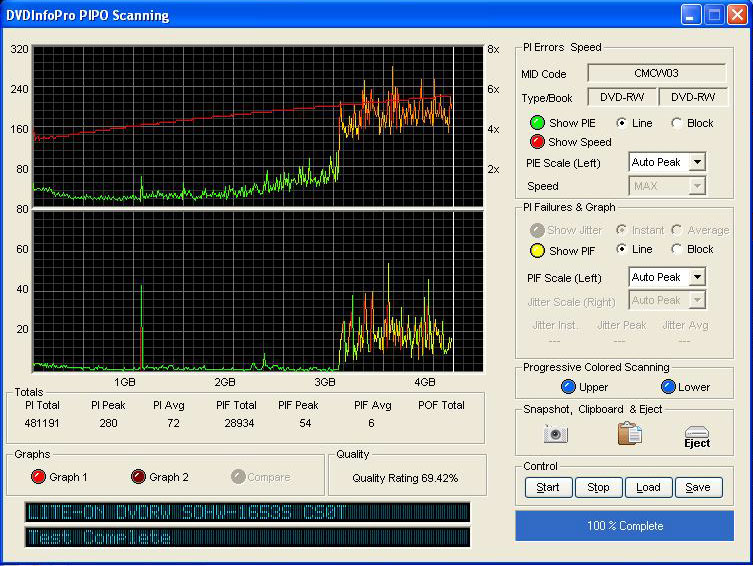Eject the disc using the Eject icon
Image resolution: width=753 pixels, height=566 pixels.
coord(697,437)
